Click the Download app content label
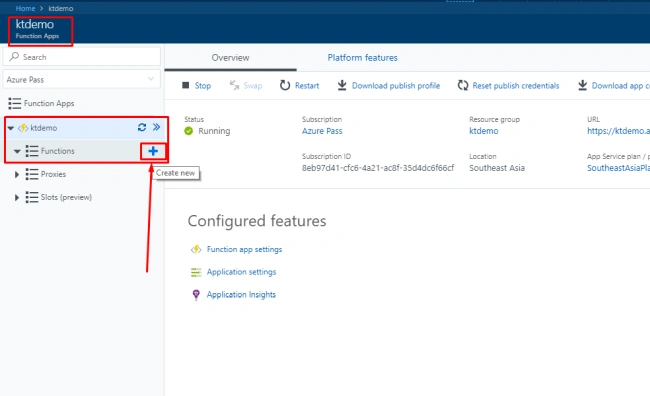650x396 pixels. 621,86
